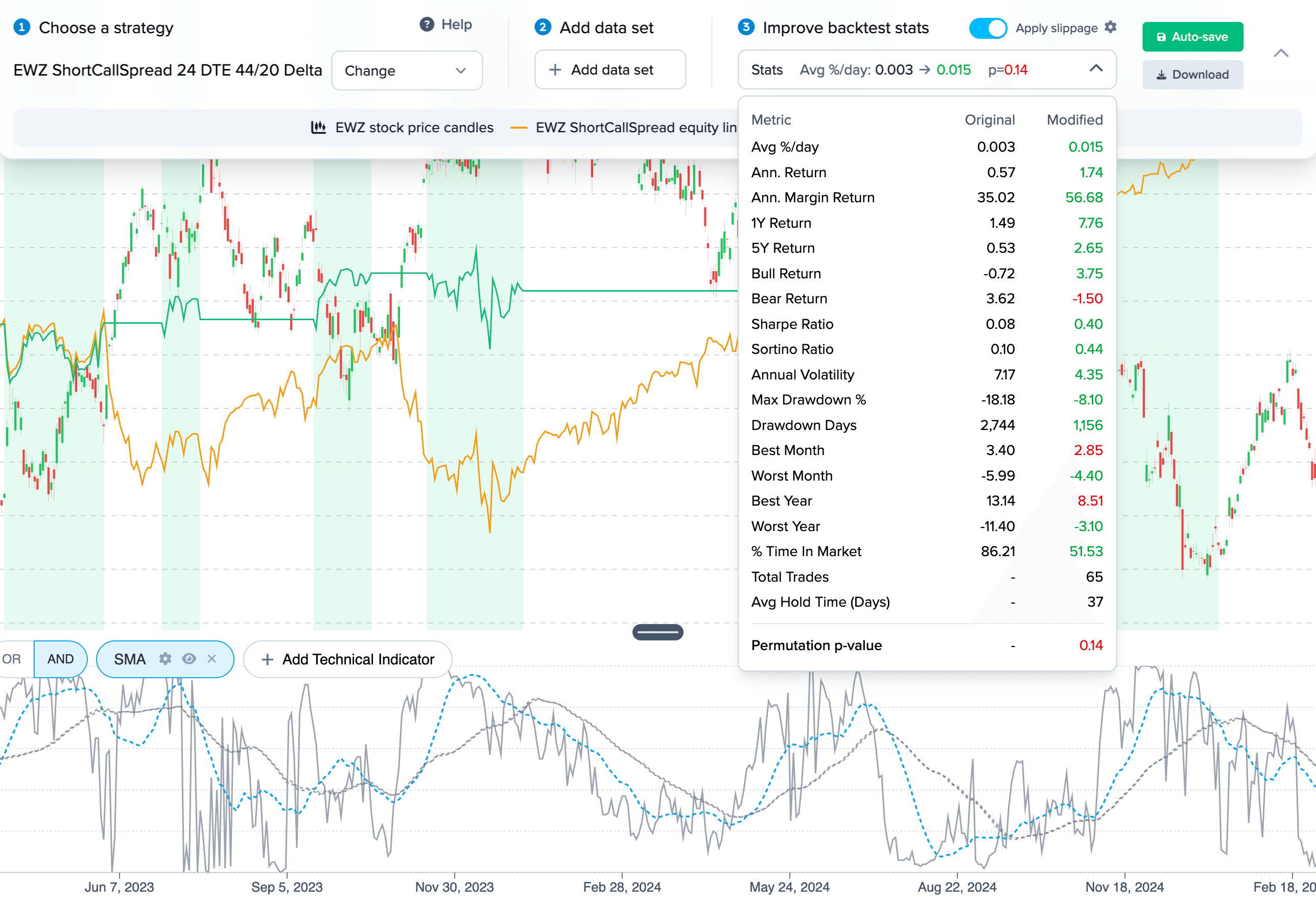The height and width of the screenshot is (907, 1316).
Task: Open slippage settings gear icon
Action: click(x=1110, y=27)
